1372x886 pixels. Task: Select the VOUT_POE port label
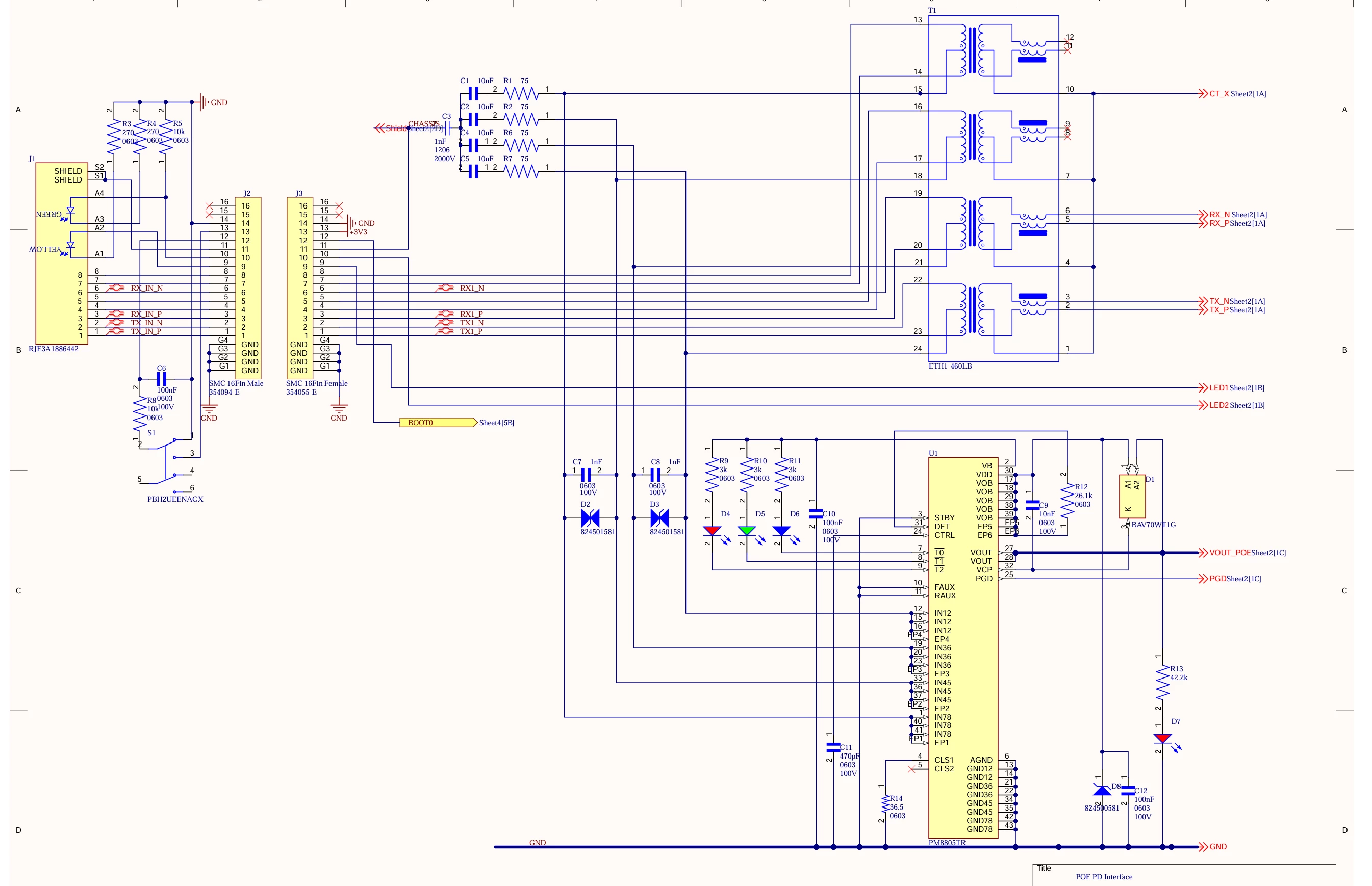(x=1230, y=552)
